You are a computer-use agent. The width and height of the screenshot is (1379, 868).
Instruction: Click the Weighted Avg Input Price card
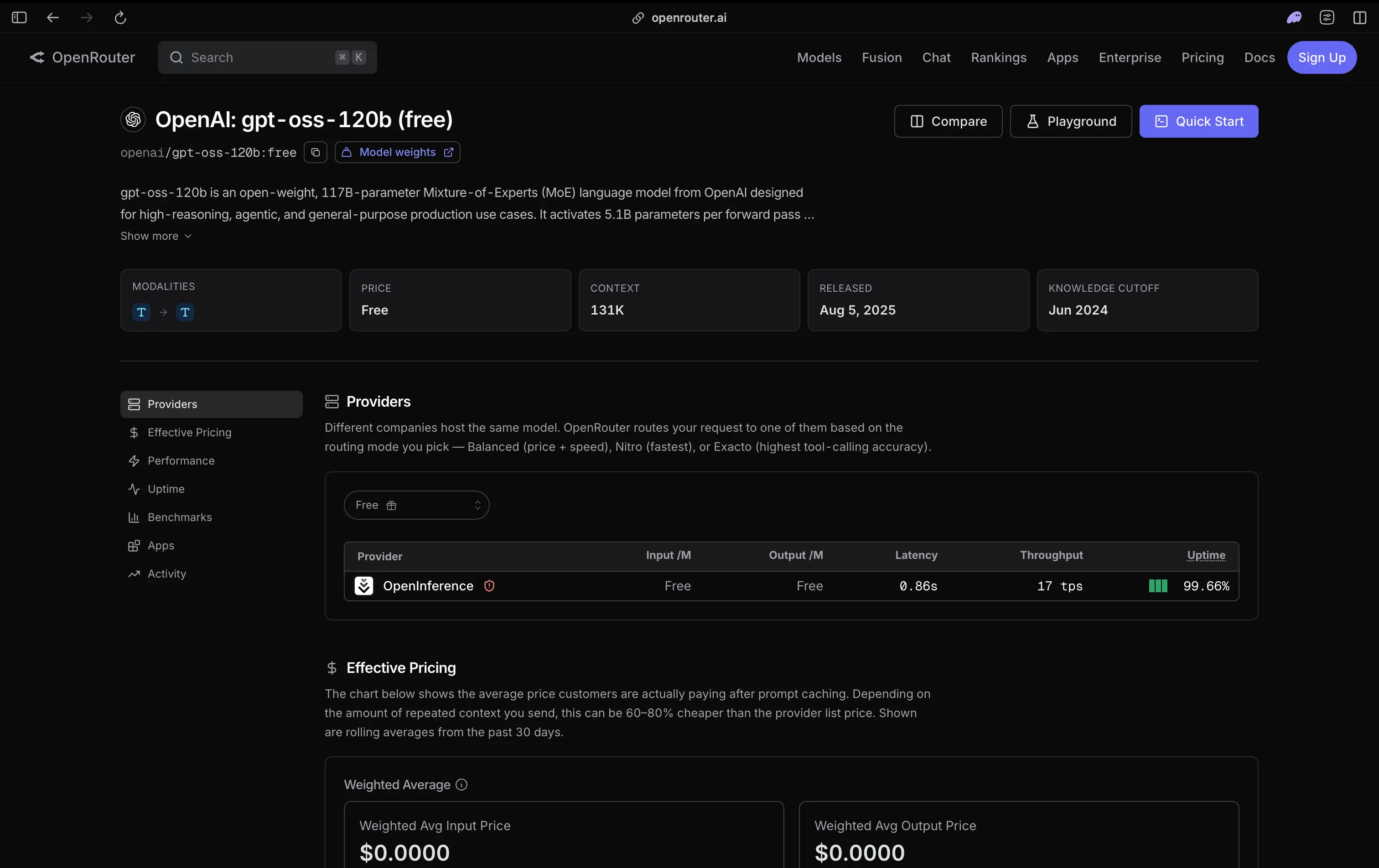[564, 835]
